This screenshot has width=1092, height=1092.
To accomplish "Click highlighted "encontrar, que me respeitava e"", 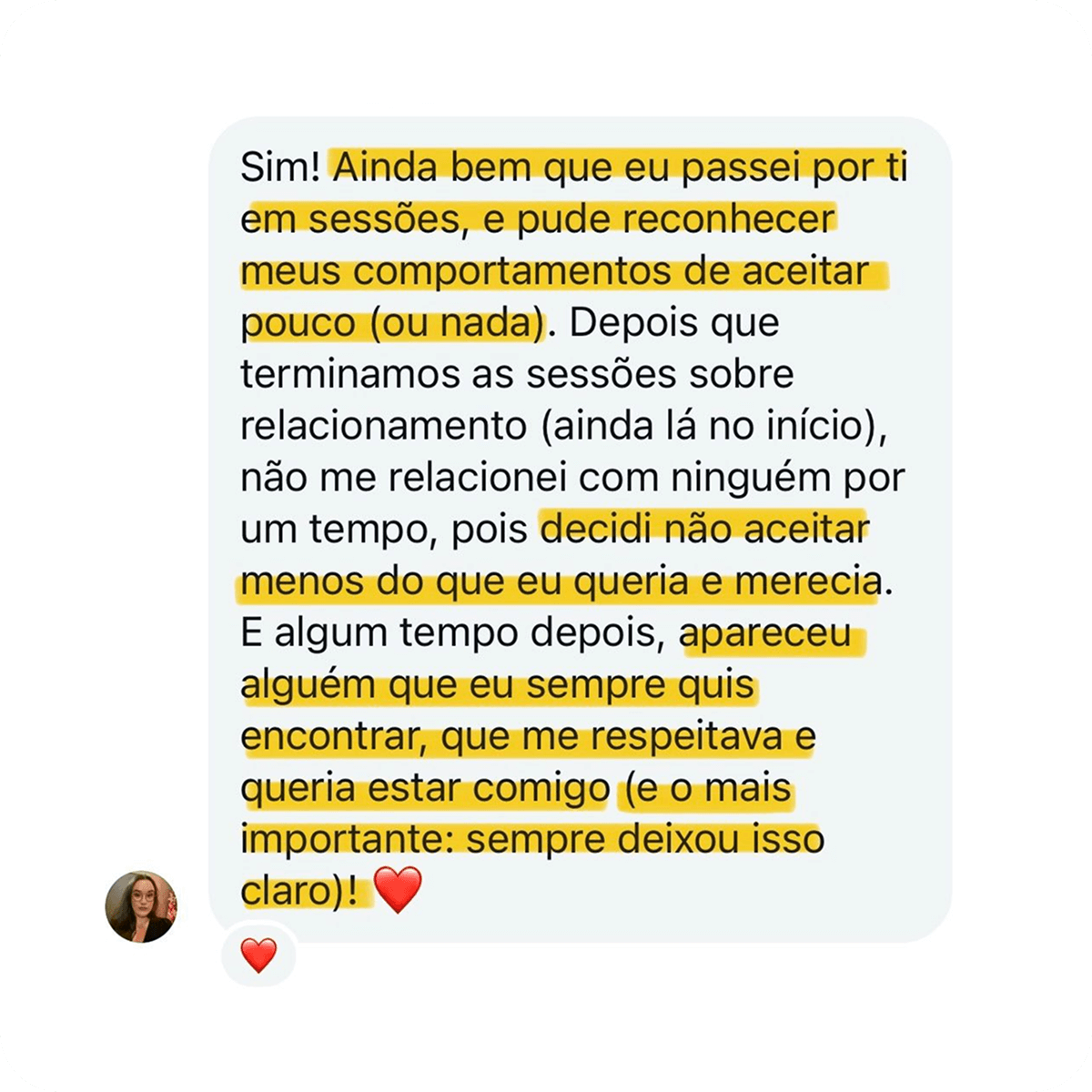I will pyautogui.click(x=528, y=737).
